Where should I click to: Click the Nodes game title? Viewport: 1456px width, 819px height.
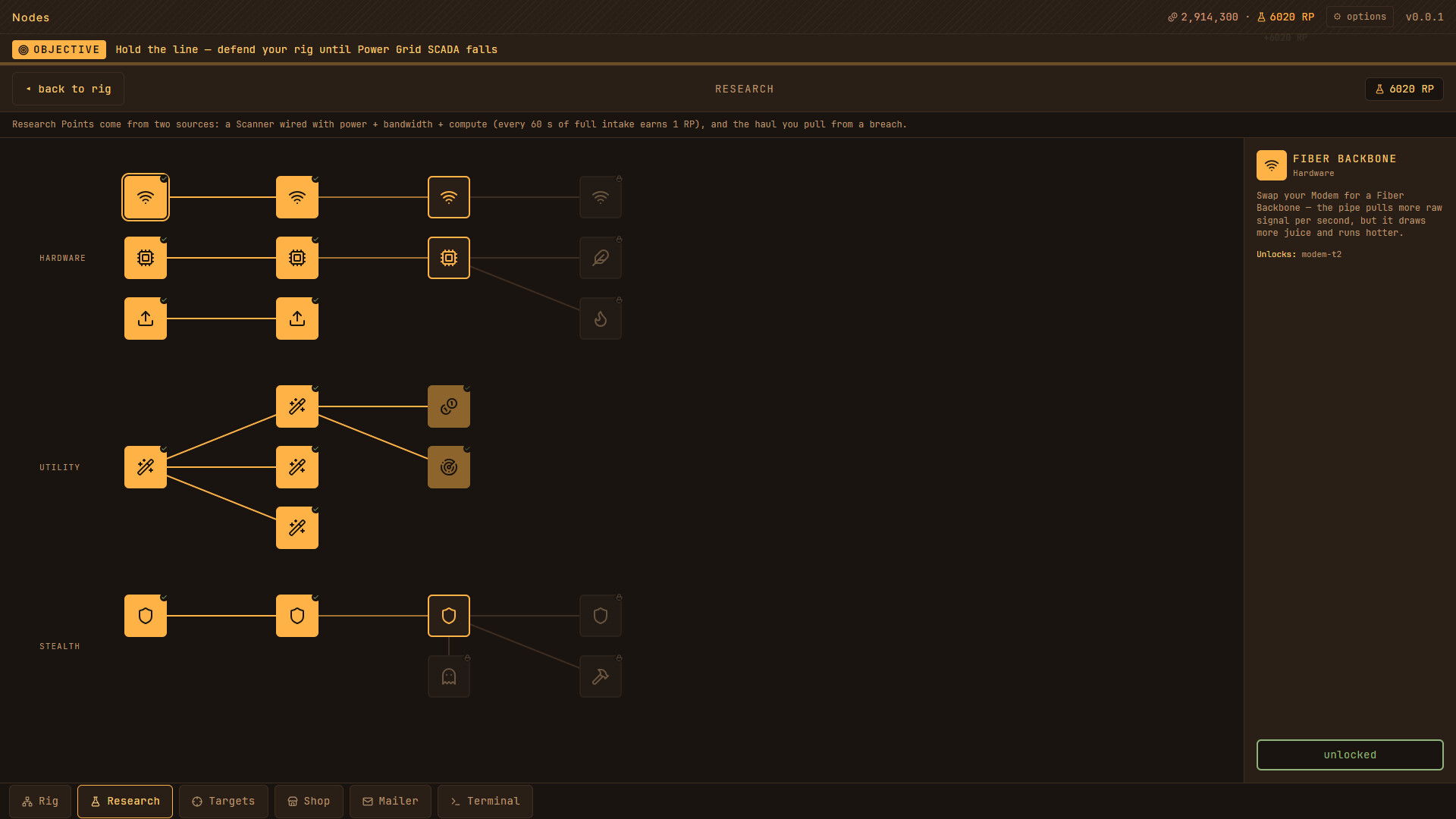(x=31, y=17)
